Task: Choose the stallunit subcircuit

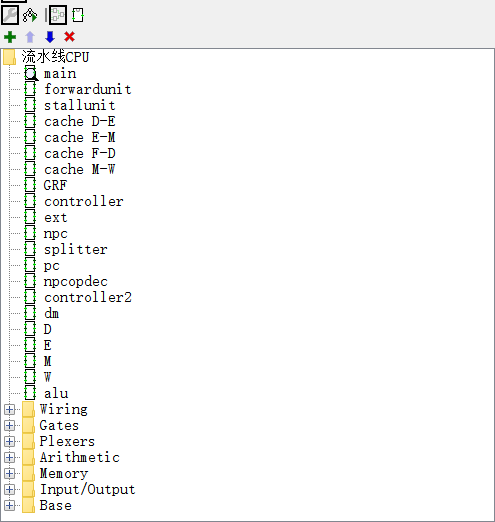Action: (80, 105)
